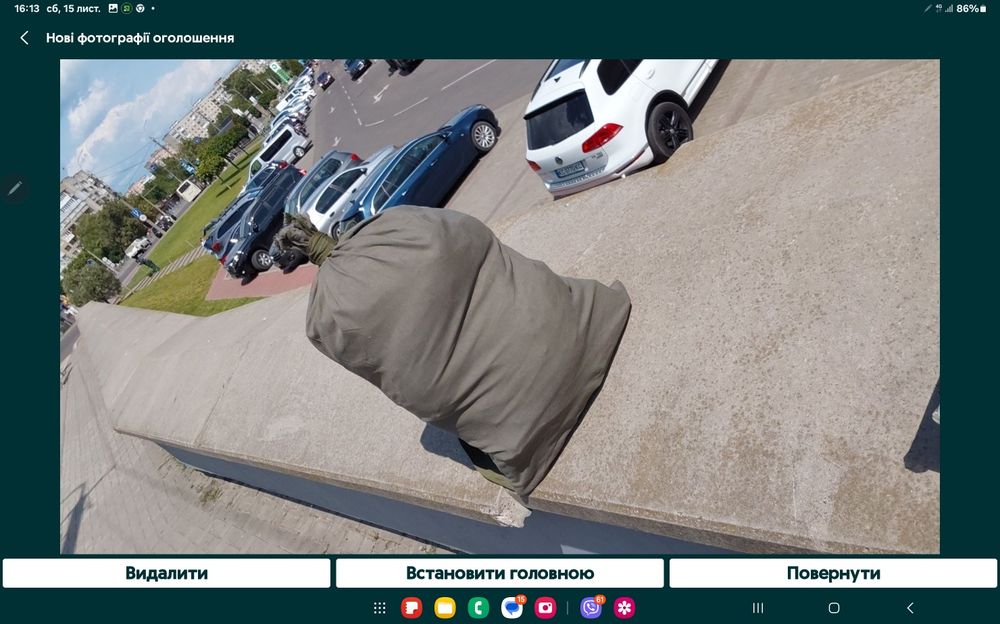Tap the green circle notification icon in status bar

click(x=127, y=8)
